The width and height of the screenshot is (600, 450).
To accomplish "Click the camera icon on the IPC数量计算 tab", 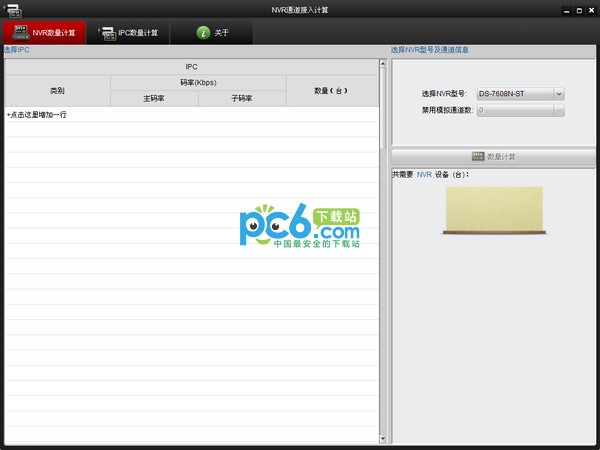I will (x=106, y=33).
